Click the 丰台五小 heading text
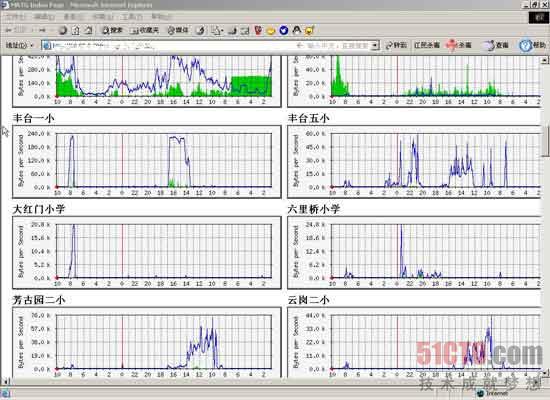550x400 pixels. (x=308, y=118)
